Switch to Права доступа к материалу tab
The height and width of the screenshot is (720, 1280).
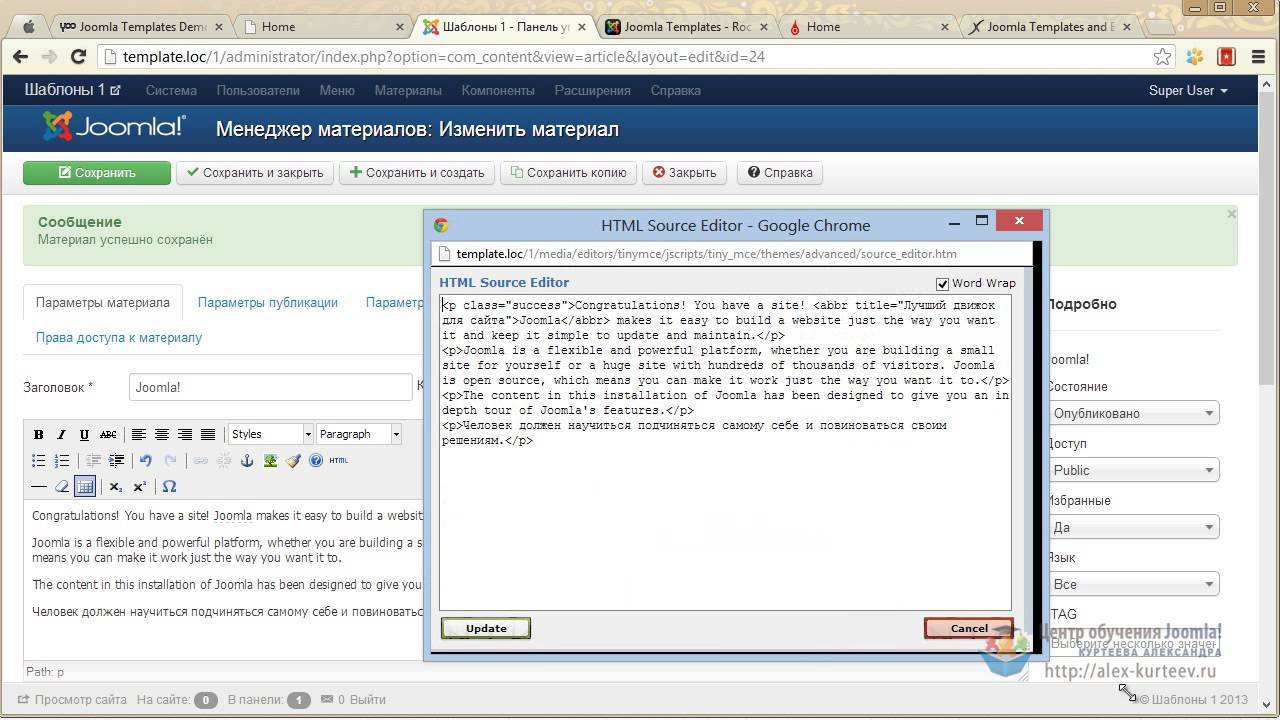[x=119, y=337]
